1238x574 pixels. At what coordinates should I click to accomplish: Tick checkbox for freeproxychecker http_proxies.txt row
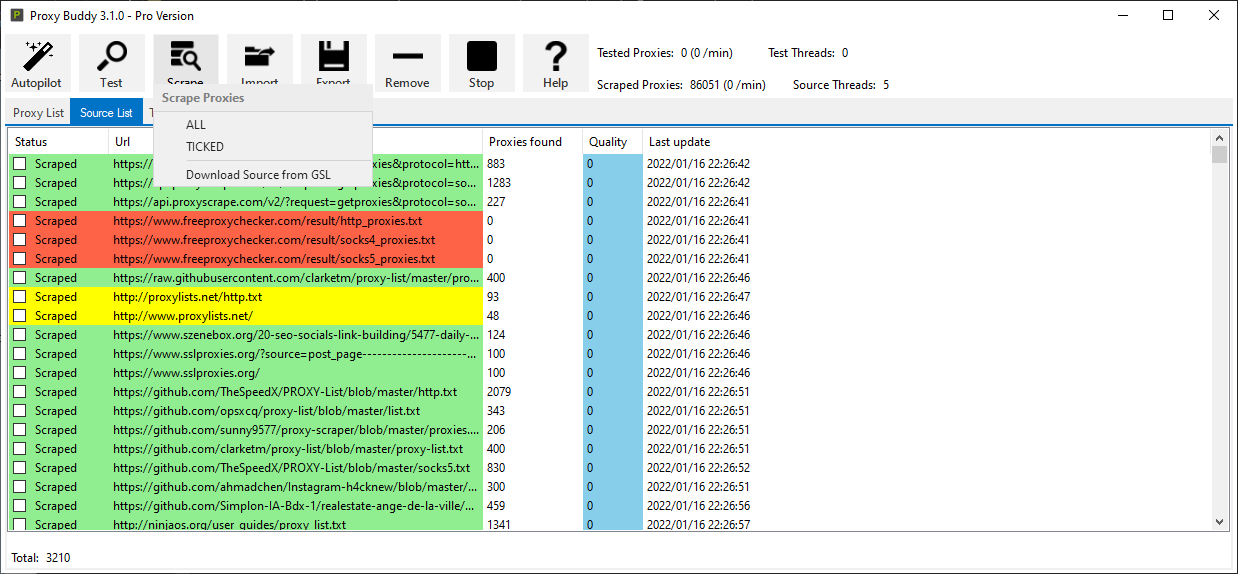[19, 221]
